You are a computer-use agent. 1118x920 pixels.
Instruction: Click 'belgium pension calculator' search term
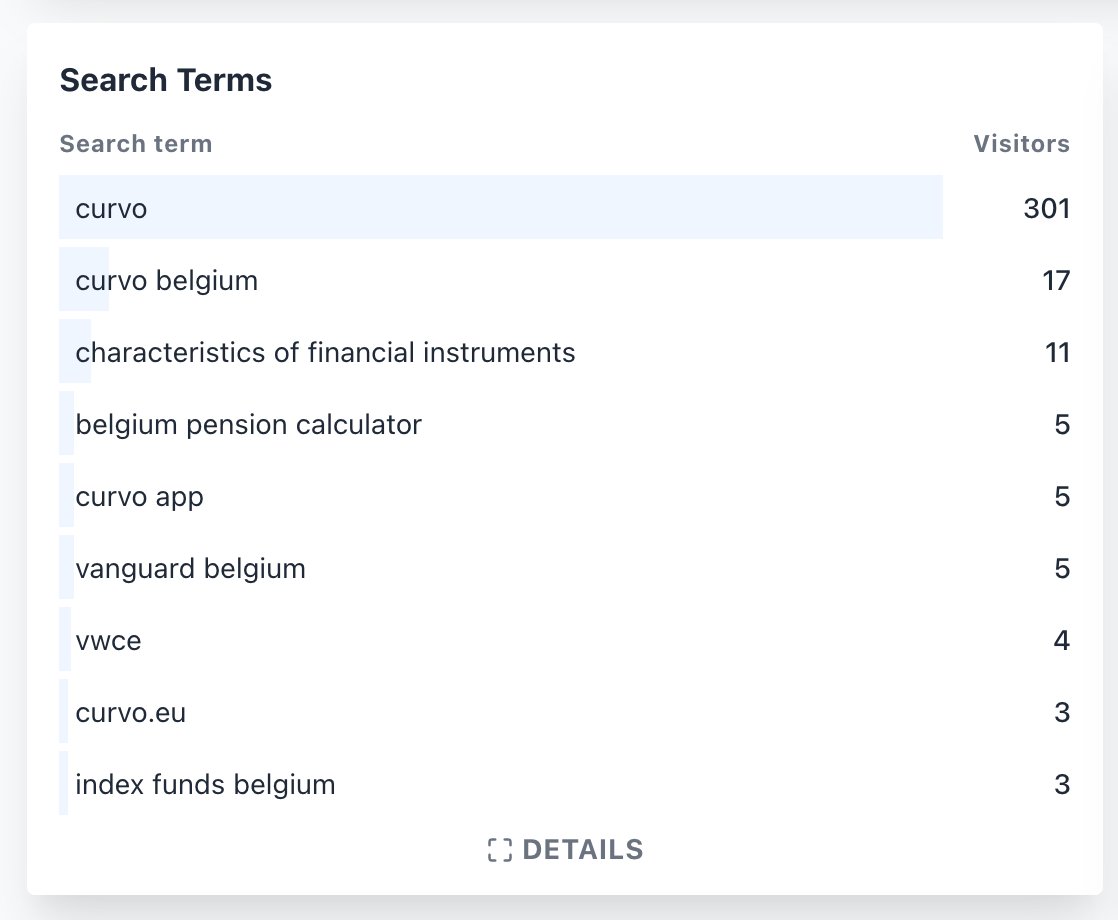(x=248, y=425)
